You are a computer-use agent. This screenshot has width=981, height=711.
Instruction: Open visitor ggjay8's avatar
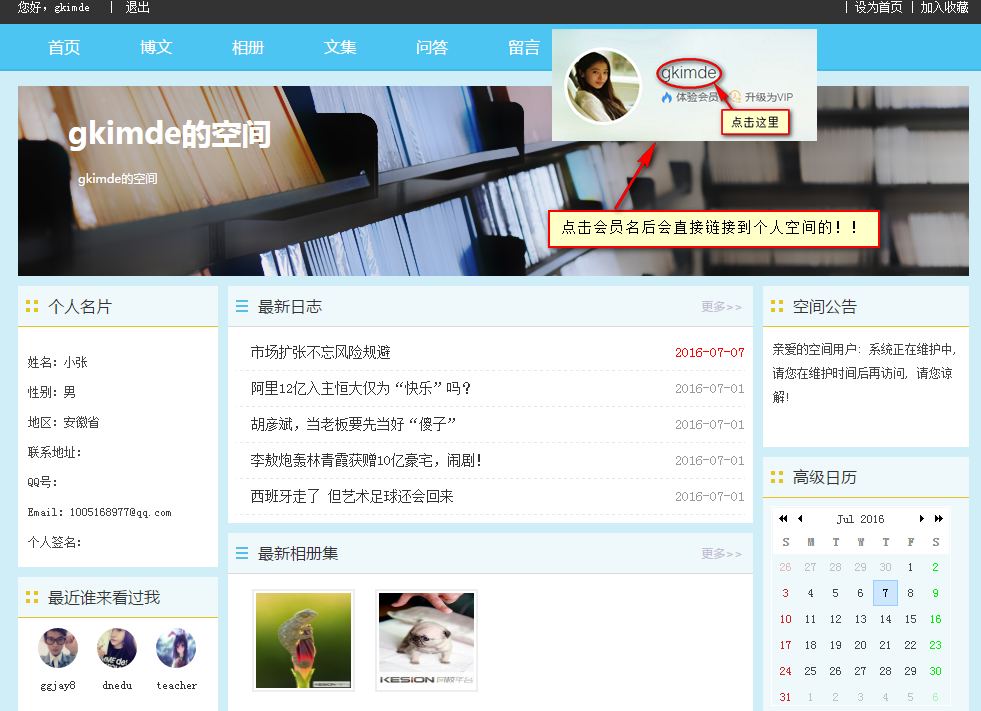point(58,648)
